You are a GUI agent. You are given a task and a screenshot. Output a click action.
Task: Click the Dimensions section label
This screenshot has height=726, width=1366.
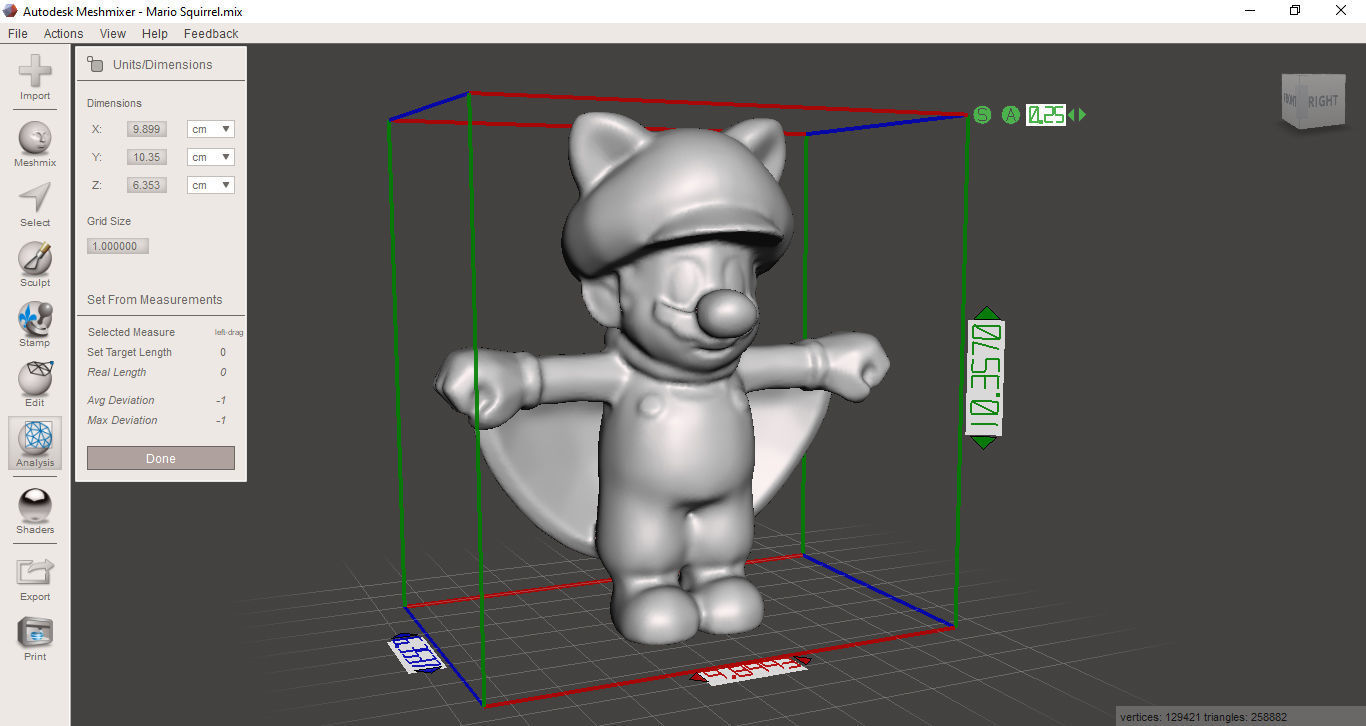(x=114, y=103)
